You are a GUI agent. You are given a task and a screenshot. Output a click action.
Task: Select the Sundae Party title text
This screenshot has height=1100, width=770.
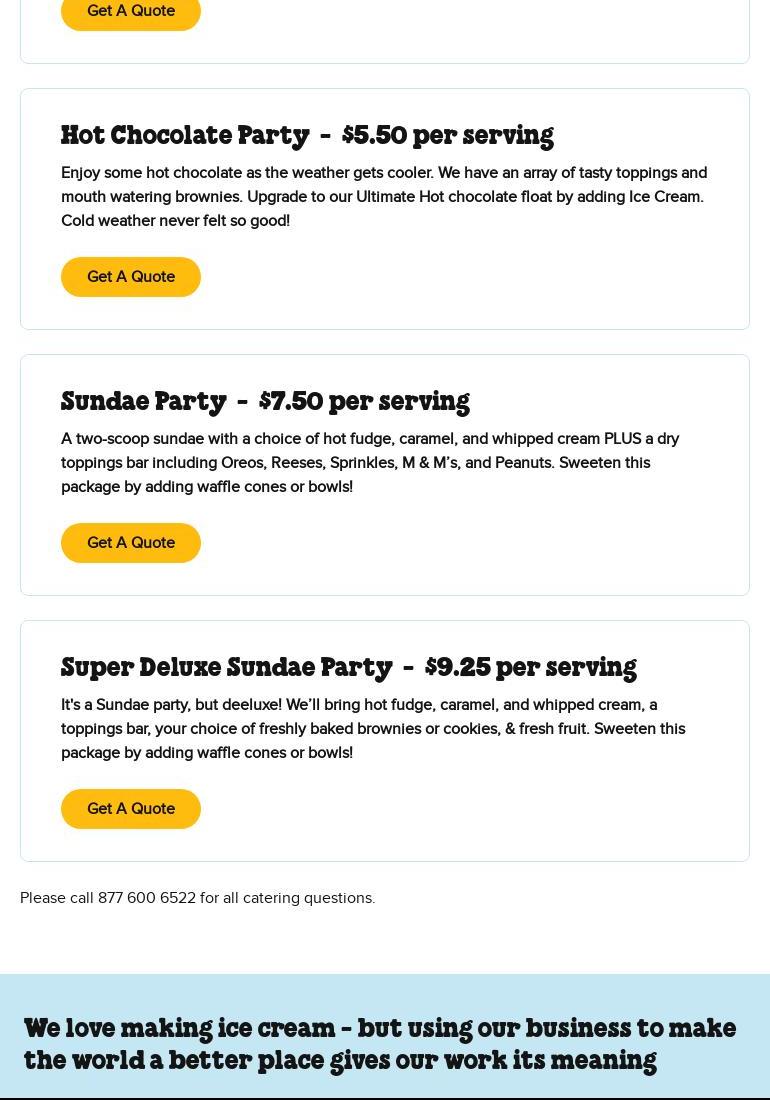point(144,401)
